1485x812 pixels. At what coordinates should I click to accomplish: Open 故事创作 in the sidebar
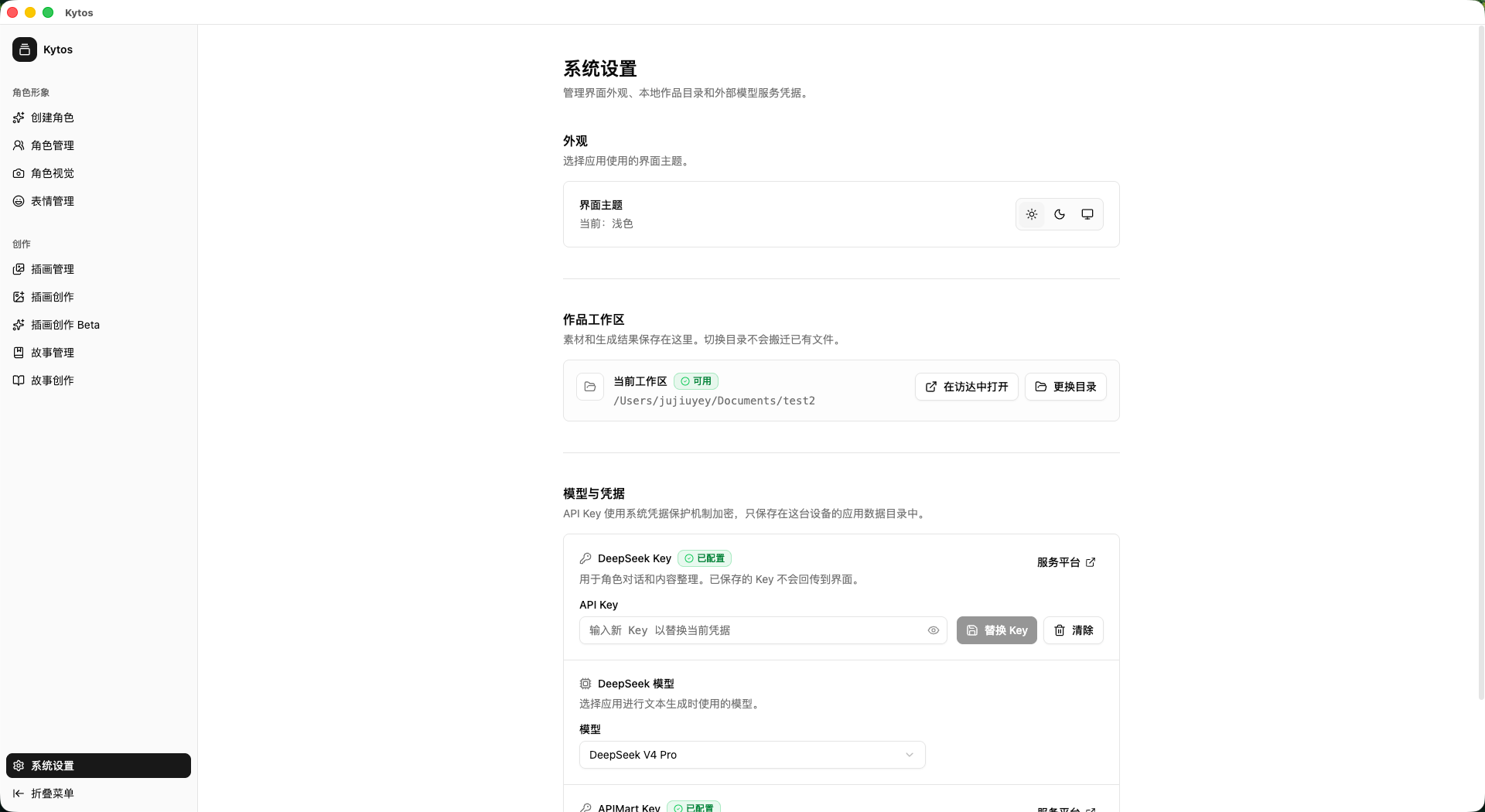tap(98, 380)
